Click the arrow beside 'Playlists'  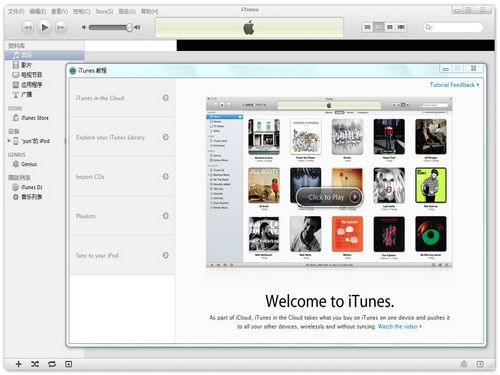pyautogui.click(x=165, y=216)
